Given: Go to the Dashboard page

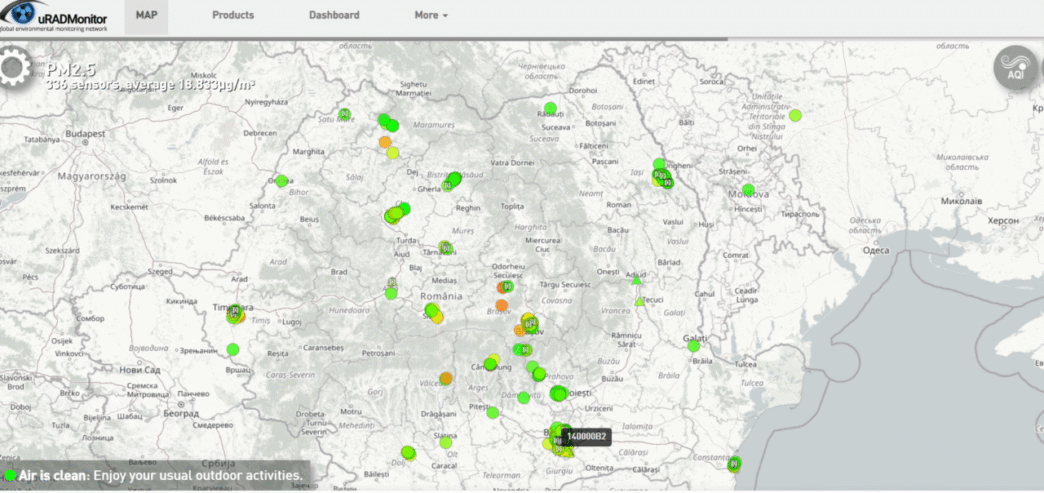Looking at the screenshot, I should click(x=334, y=15).
